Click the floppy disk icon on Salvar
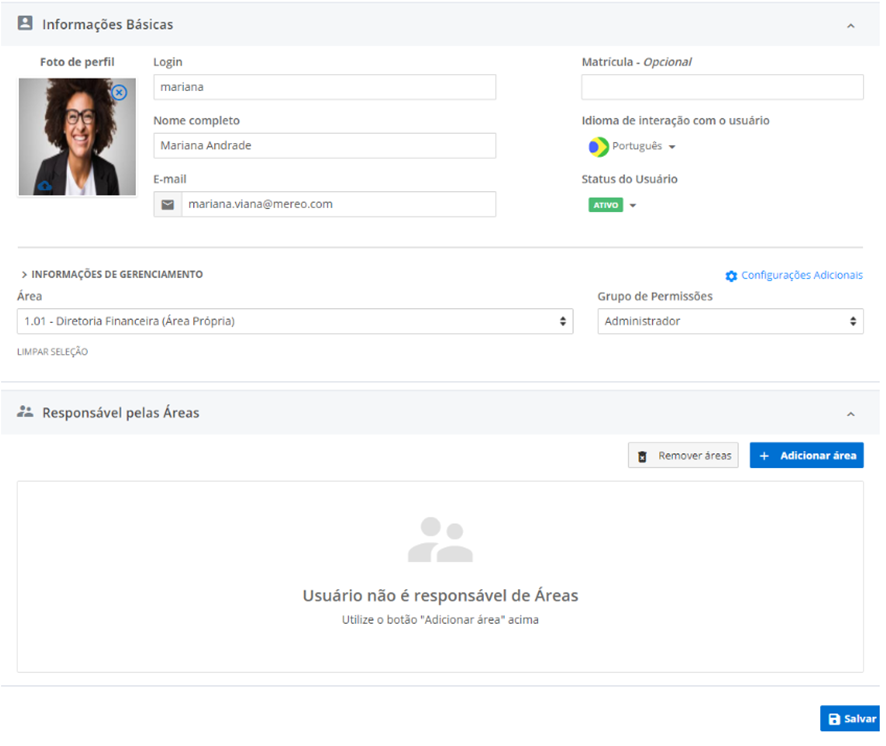 pyautogui.click(x=834, y=719)
